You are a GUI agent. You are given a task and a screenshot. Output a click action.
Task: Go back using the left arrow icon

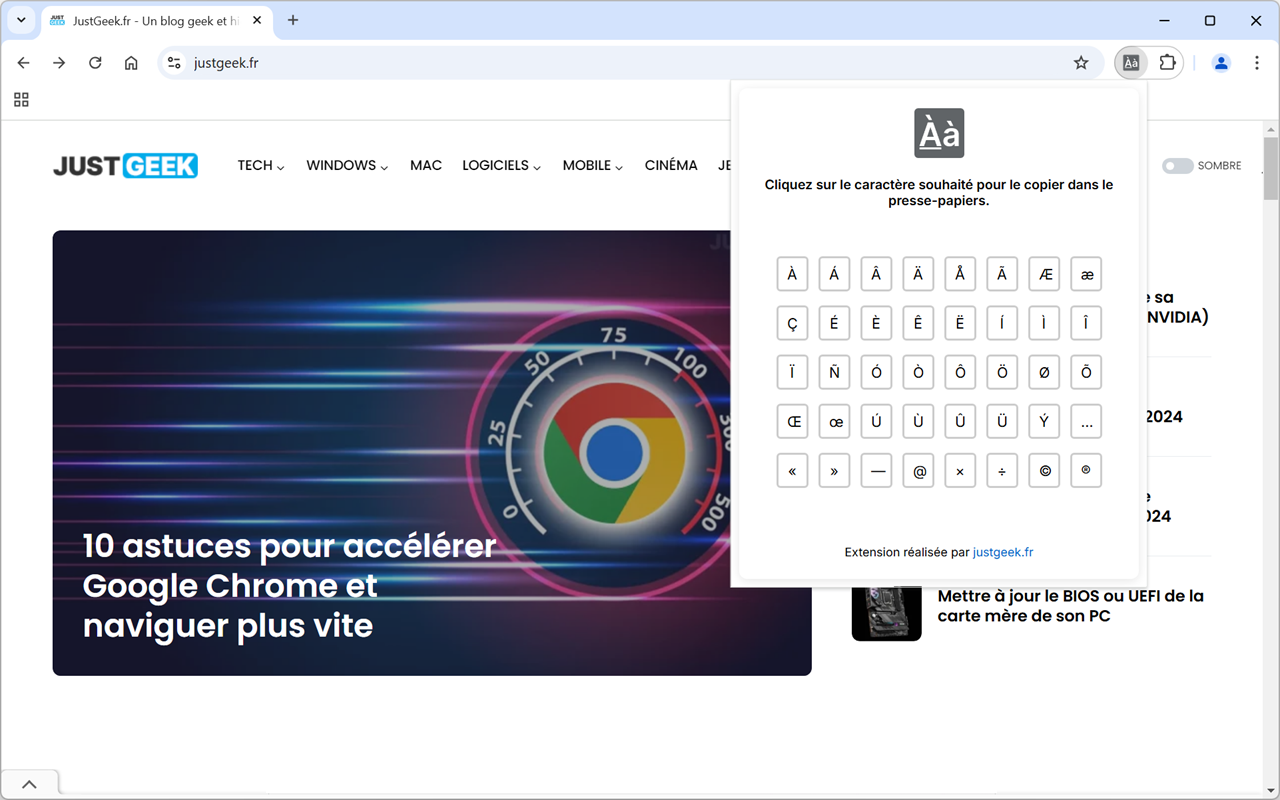pos(23,62)
